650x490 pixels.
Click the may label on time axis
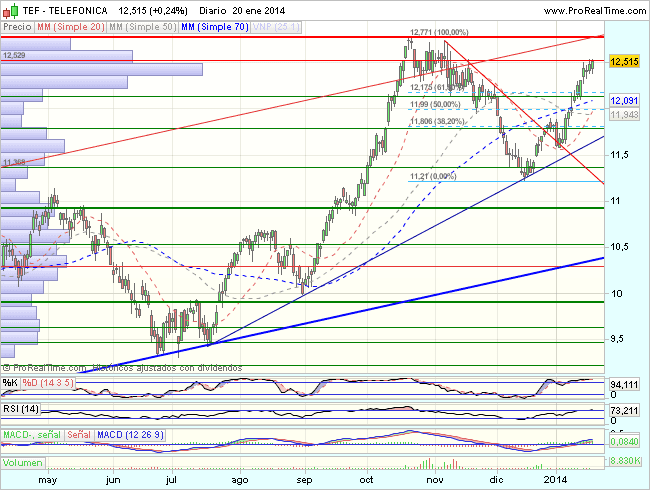(48, 480)
